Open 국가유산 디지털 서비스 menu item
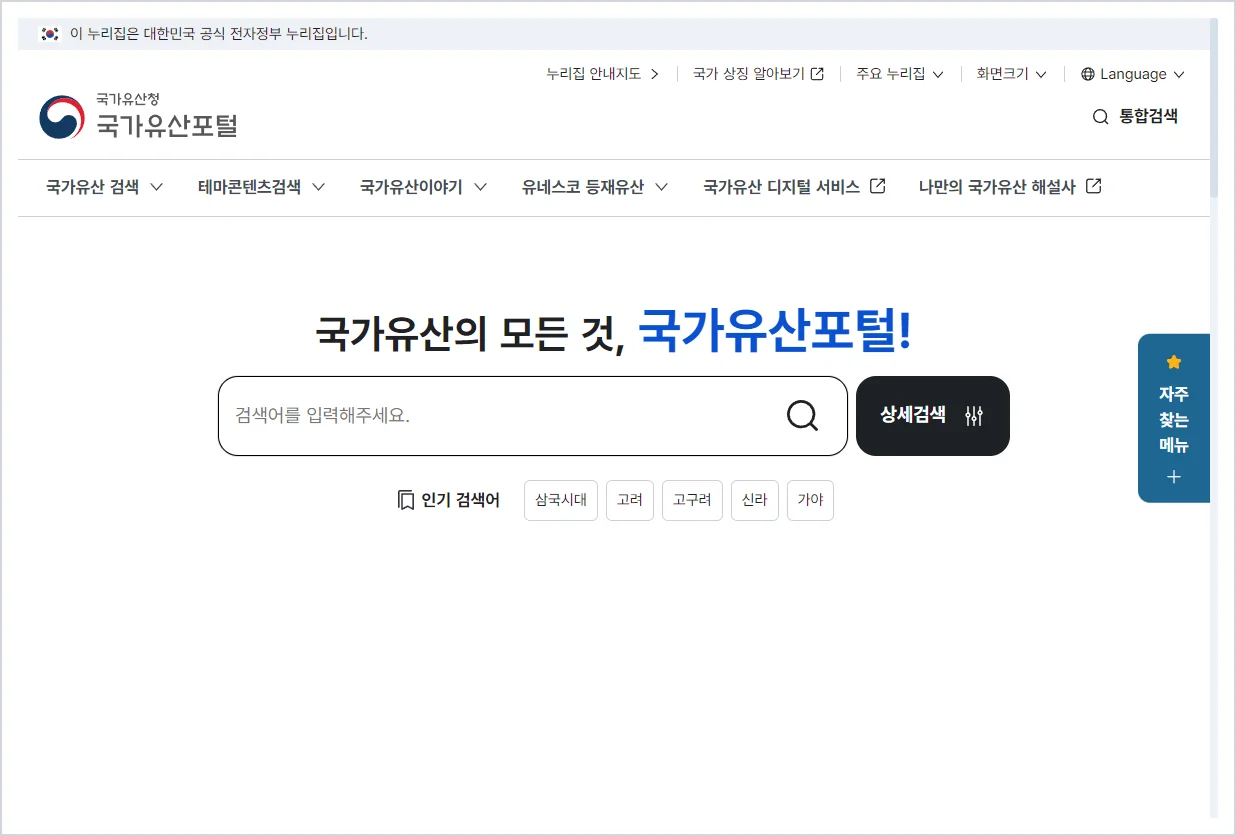Screen dimensions: 1236x836 pyautogui.click(x=794, y=187)
